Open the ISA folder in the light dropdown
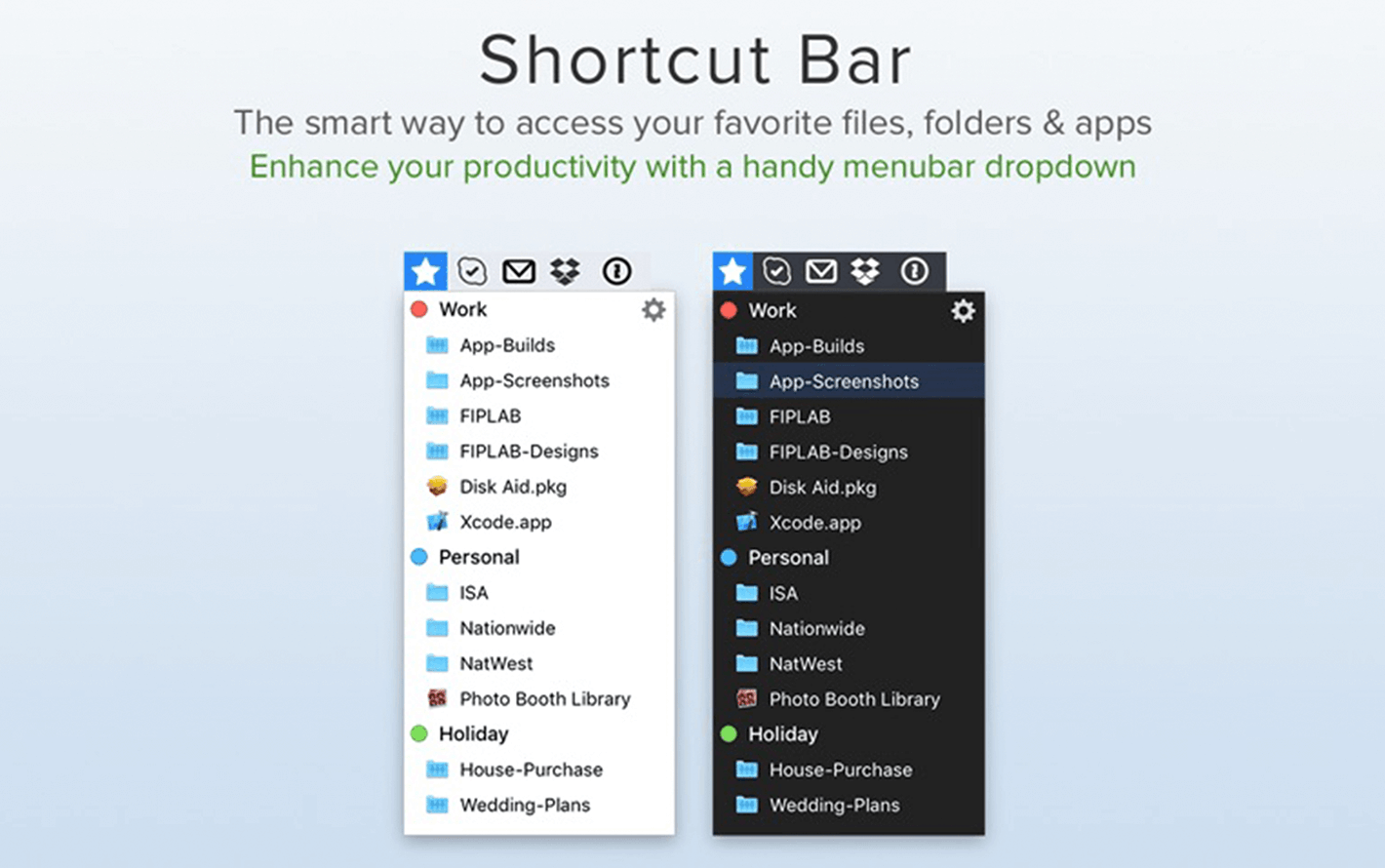The width and height of the screenshot is (1385, 868). coord(539,592)
